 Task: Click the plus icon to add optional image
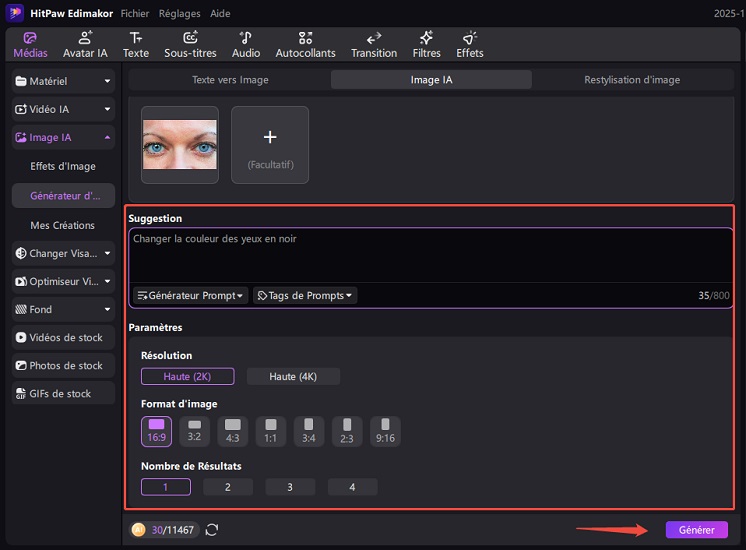[270, 137]
